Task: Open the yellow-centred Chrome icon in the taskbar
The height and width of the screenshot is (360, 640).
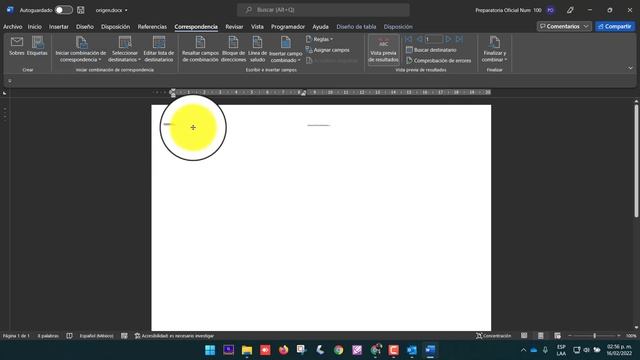Action: [338, 350]
